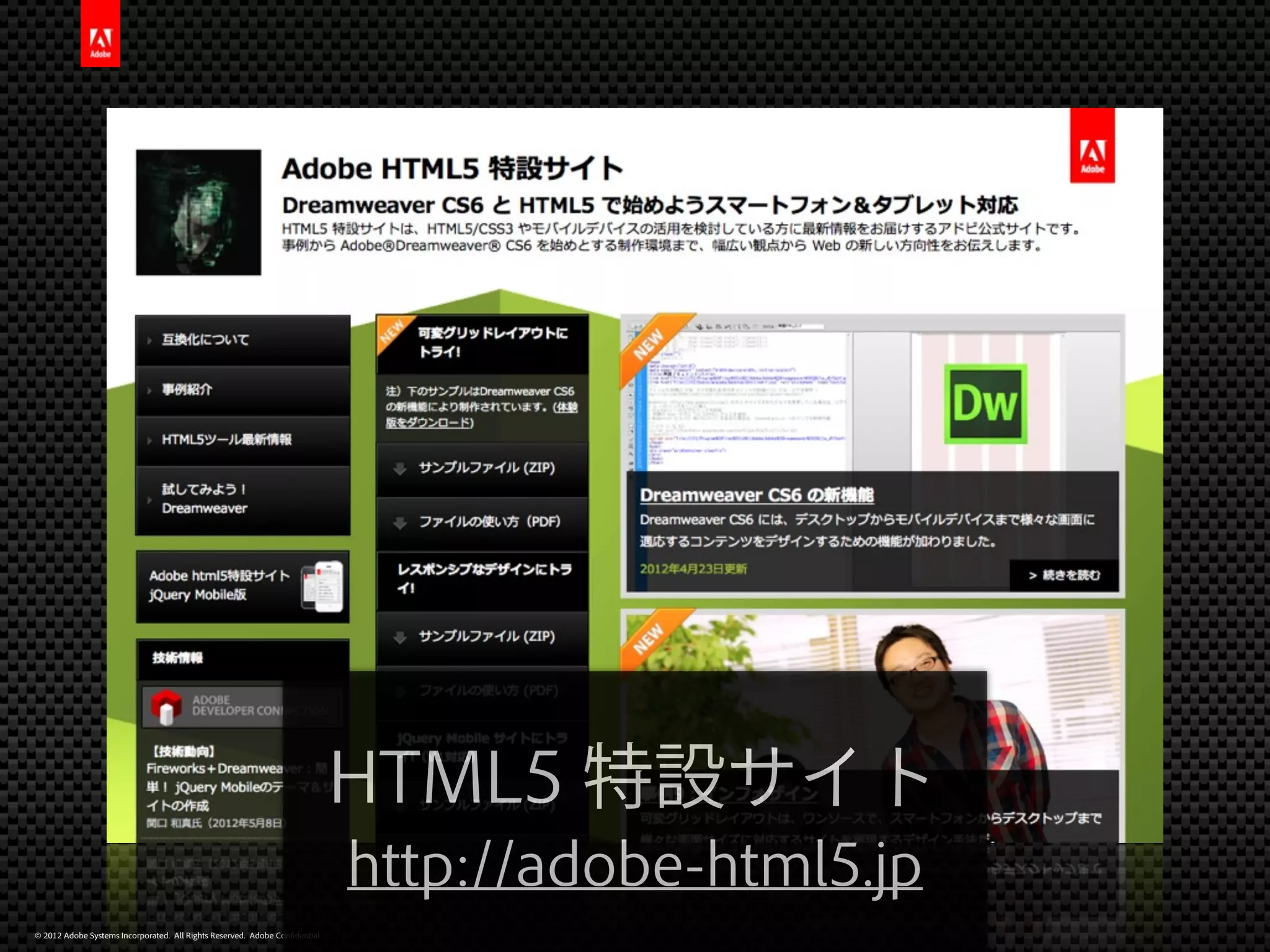Follow the 体験版をダウンロード link
1270x952 pixels.
pyautogui.click(x=481, y=415)
